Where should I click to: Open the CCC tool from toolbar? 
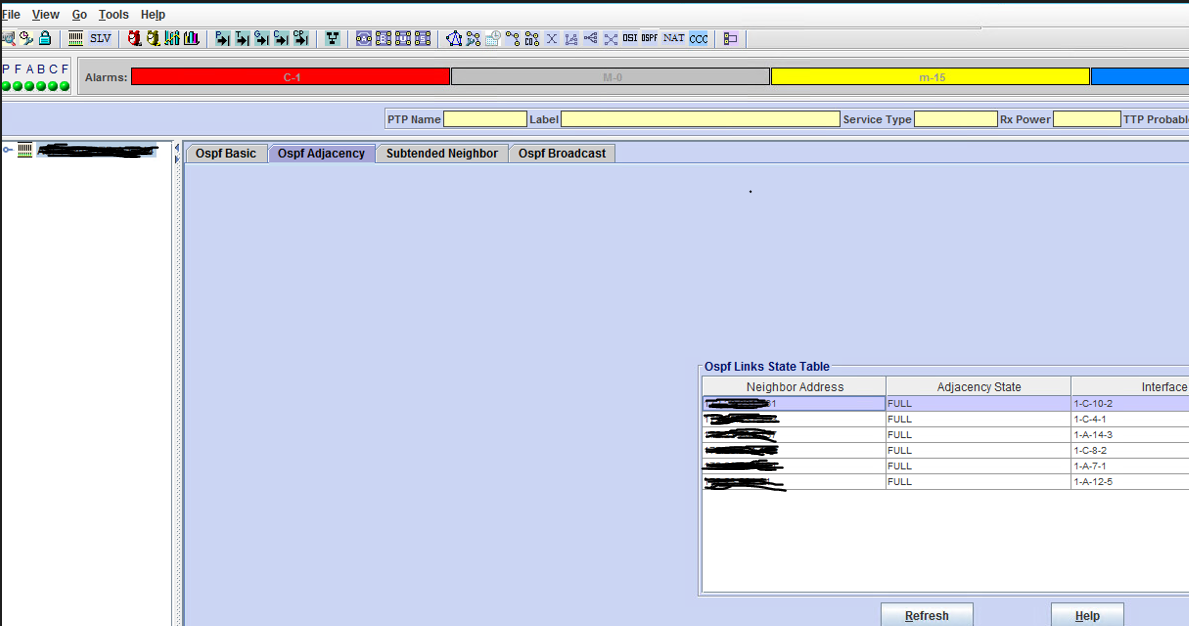(x=697, y=38)
